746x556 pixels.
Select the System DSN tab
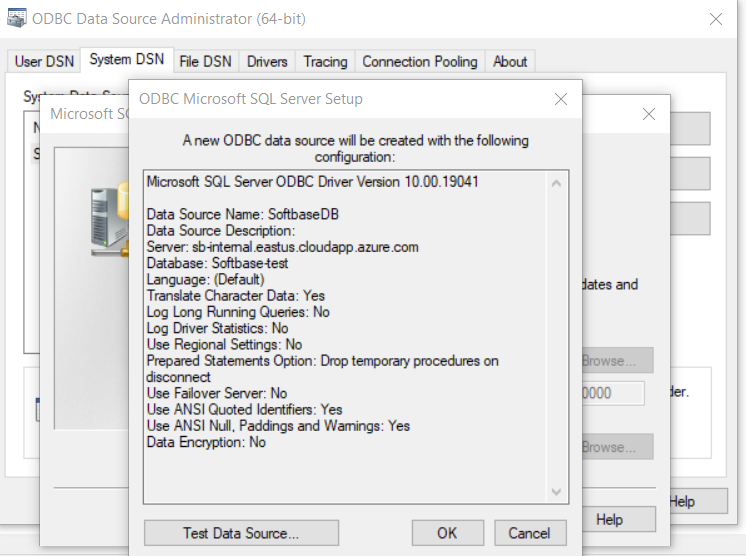coord(127,59)
